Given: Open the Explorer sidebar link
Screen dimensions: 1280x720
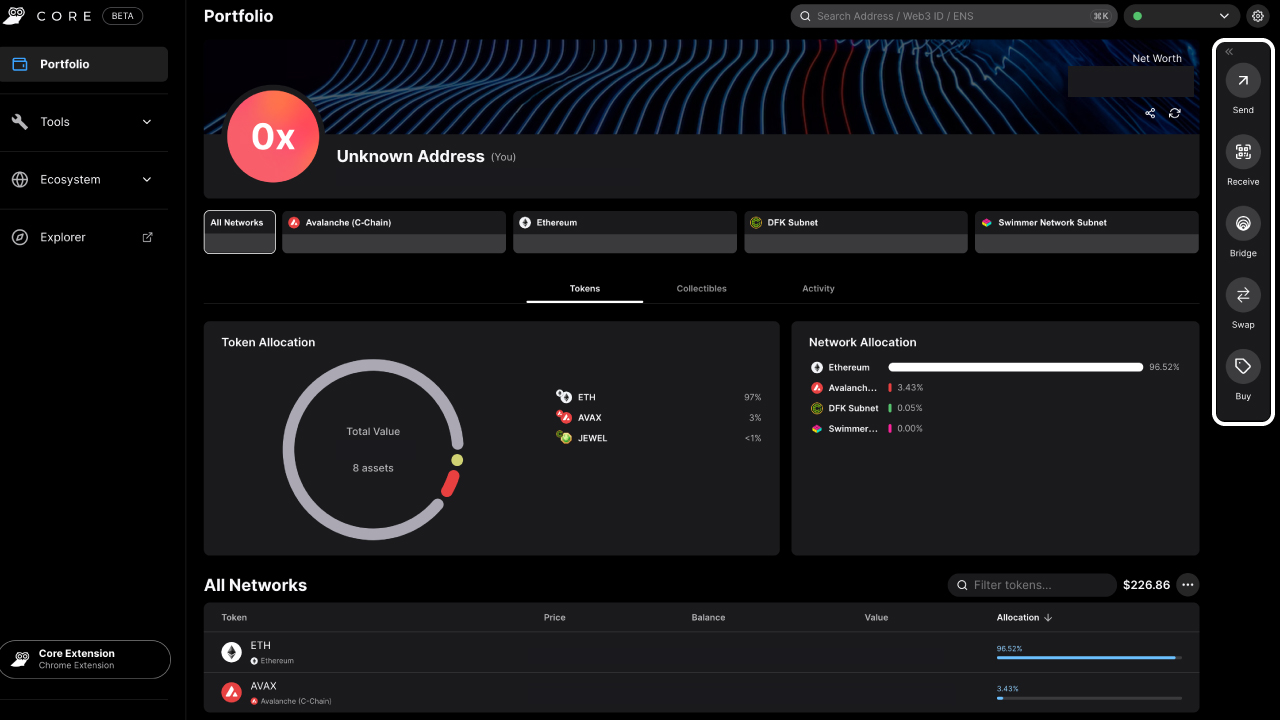Looking at the screenshot, I should click(84, 237).
